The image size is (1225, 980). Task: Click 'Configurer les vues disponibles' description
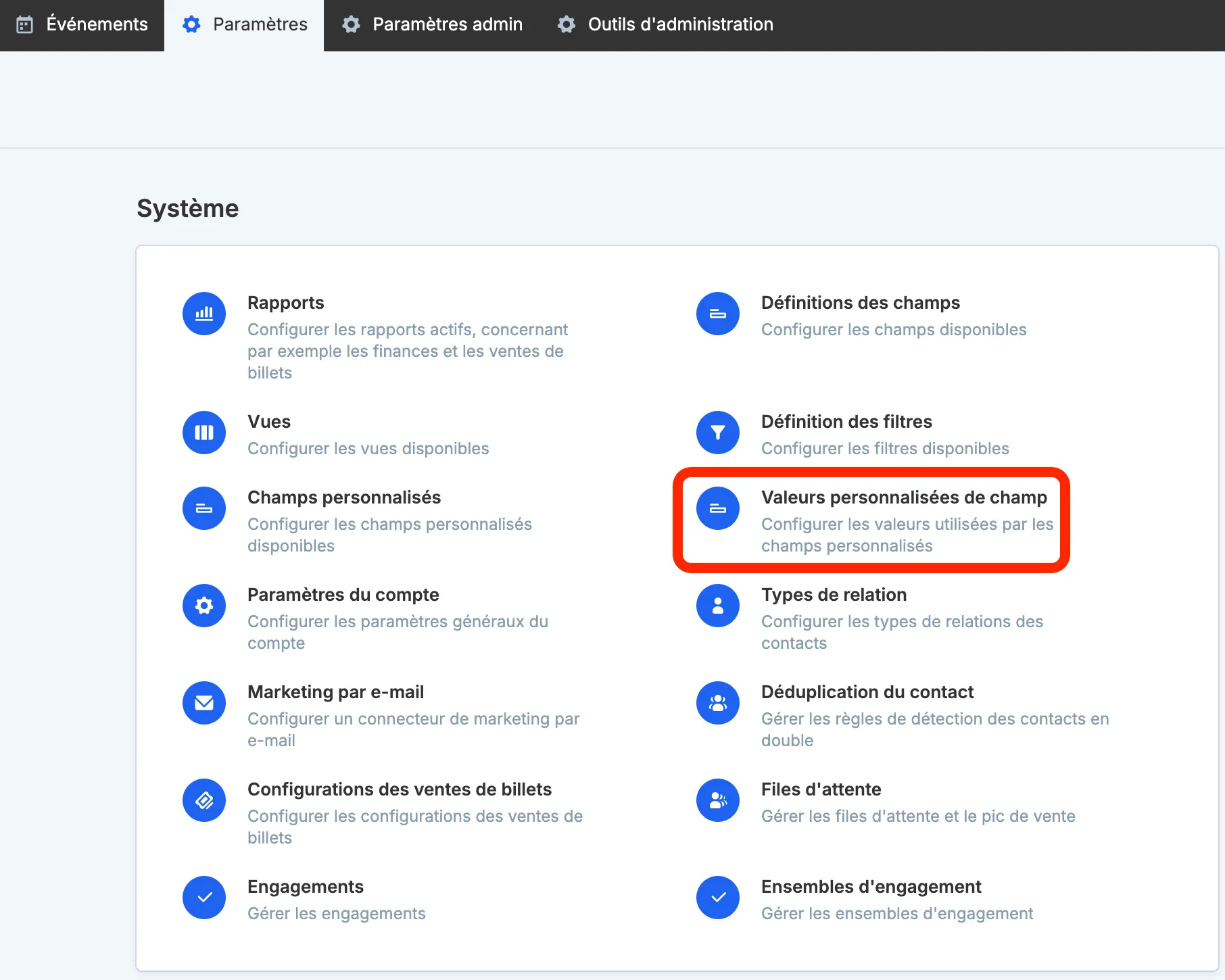coord(368,449)
